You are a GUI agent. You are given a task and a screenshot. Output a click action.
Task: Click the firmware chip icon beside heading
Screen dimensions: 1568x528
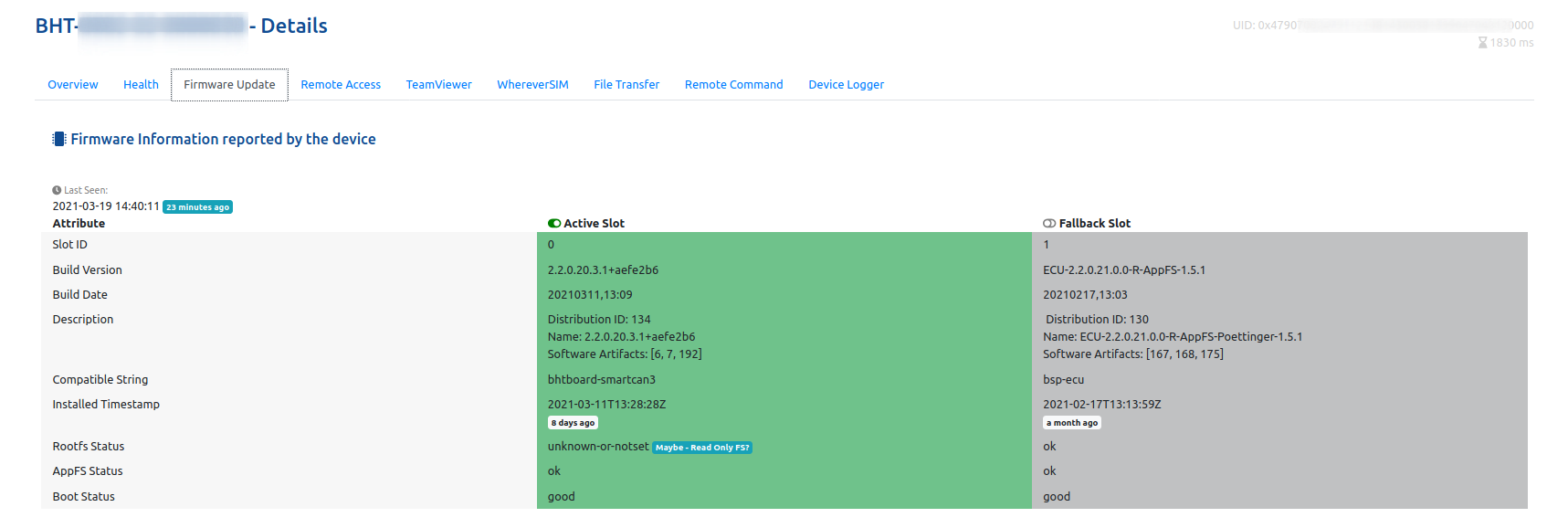(x=59, y=139)
